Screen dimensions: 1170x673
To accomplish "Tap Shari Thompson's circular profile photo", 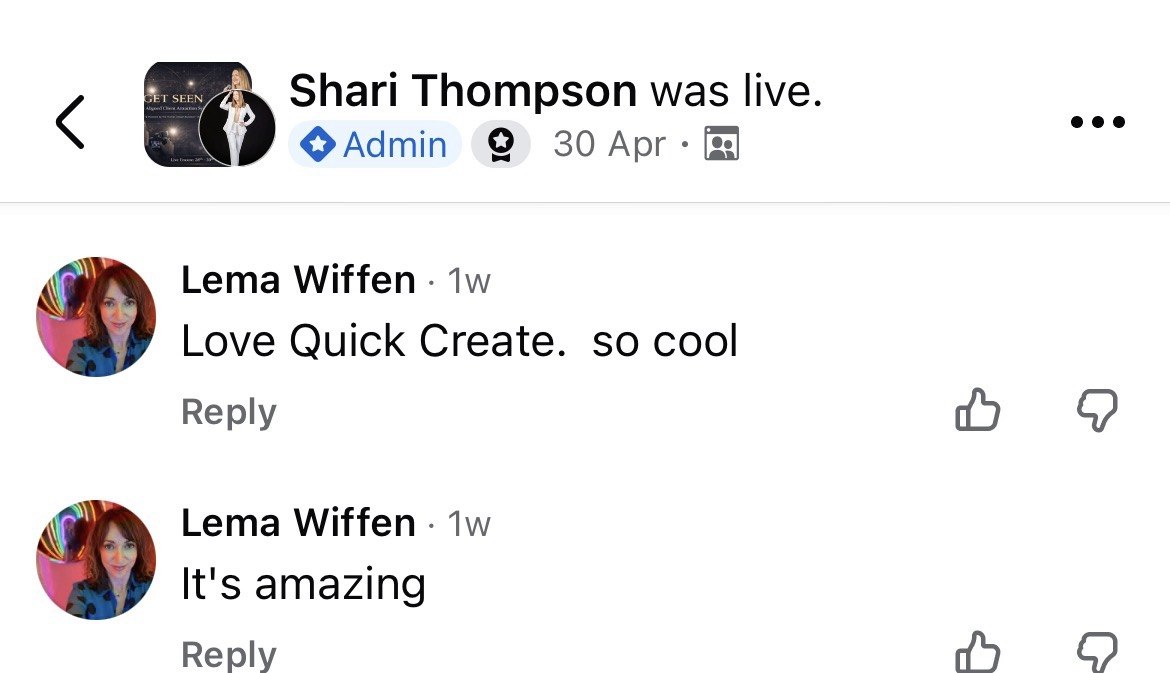I will point(237,128).
